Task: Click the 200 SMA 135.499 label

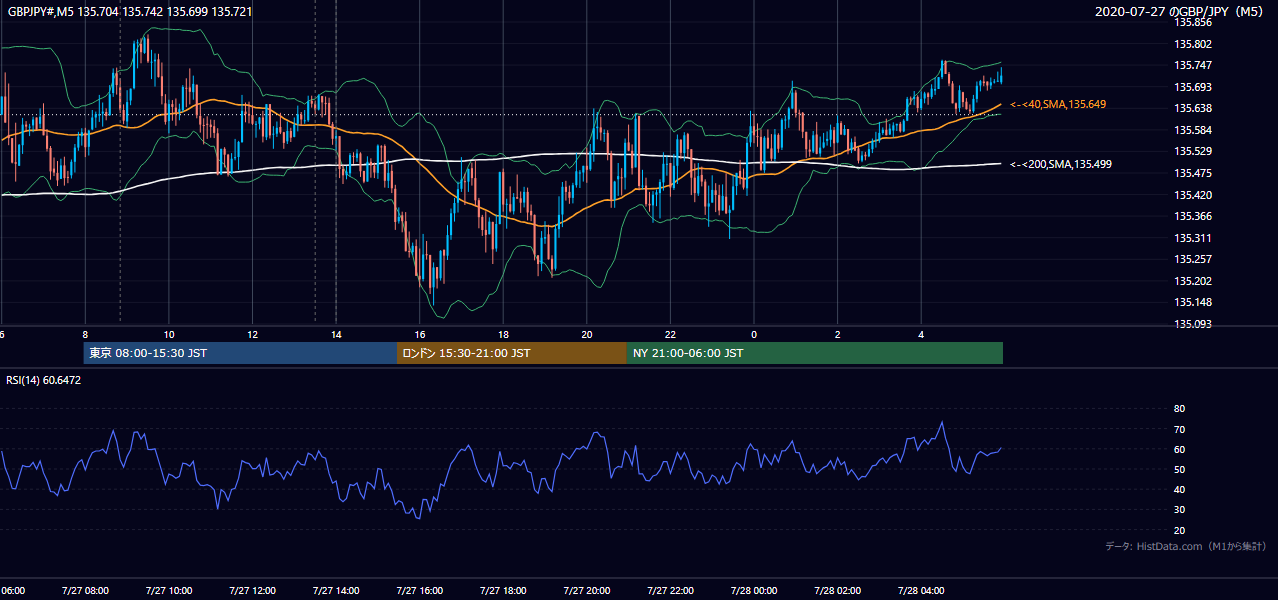Action: [1061, 164]
